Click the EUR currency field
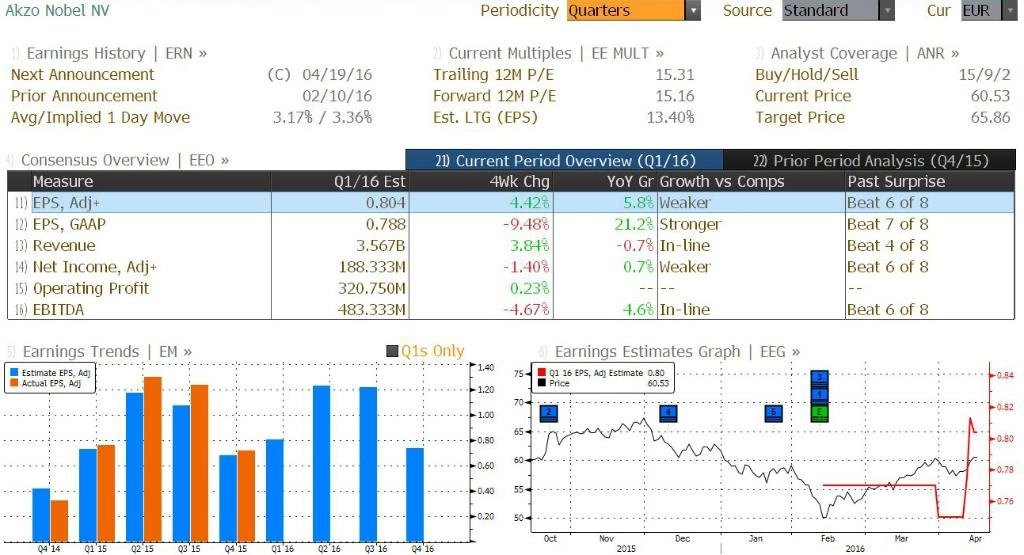This screenshot has height=555, width=1024. coord(982,10)
